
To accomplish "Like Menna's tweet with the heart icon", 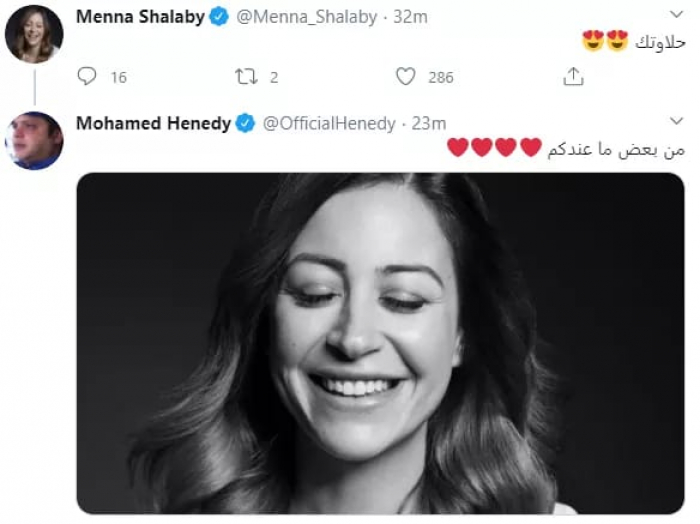I will [405, 77].
